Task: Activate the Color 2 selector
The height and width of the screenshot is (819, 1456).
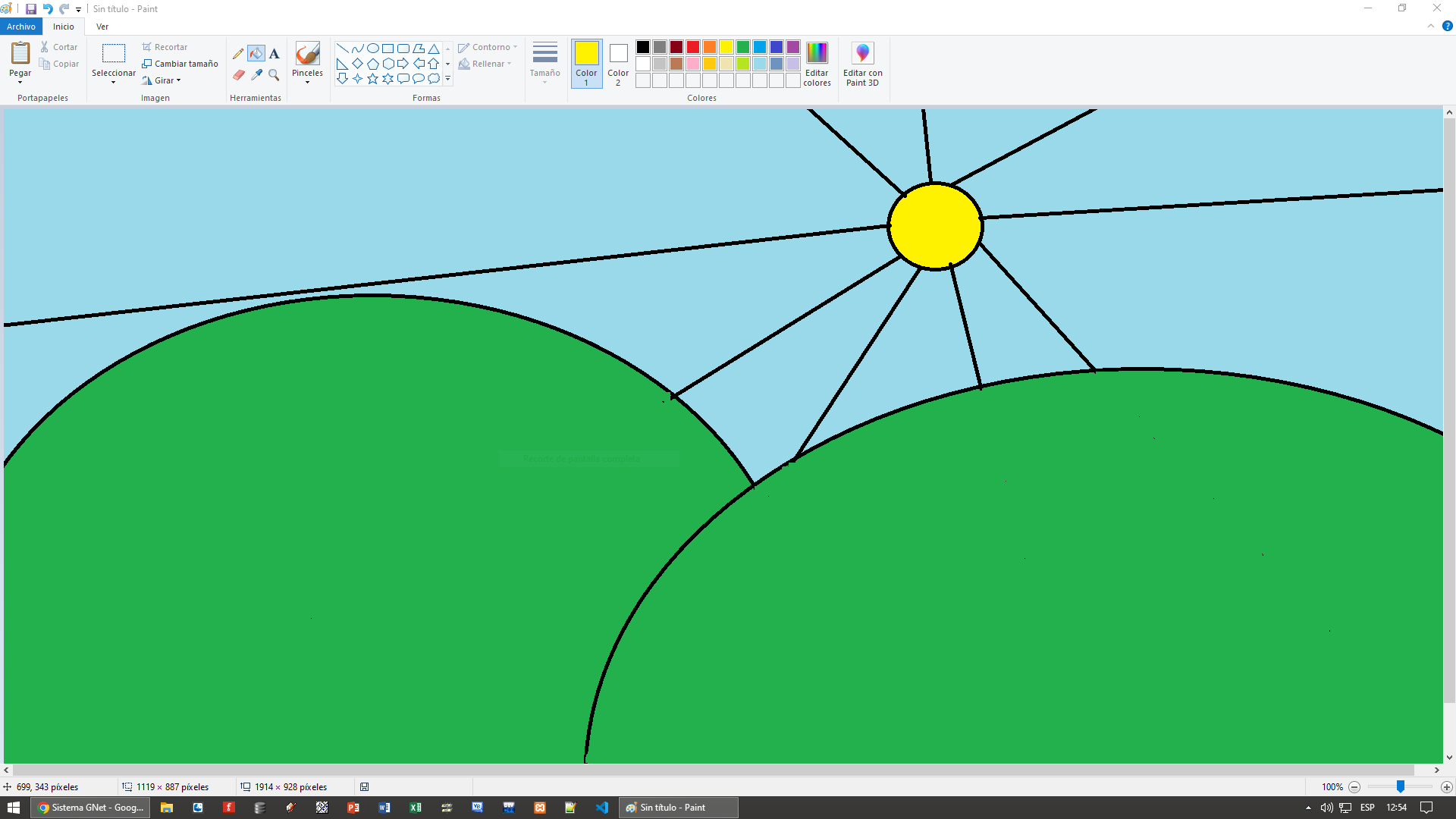Action: [x=618, y=64]
